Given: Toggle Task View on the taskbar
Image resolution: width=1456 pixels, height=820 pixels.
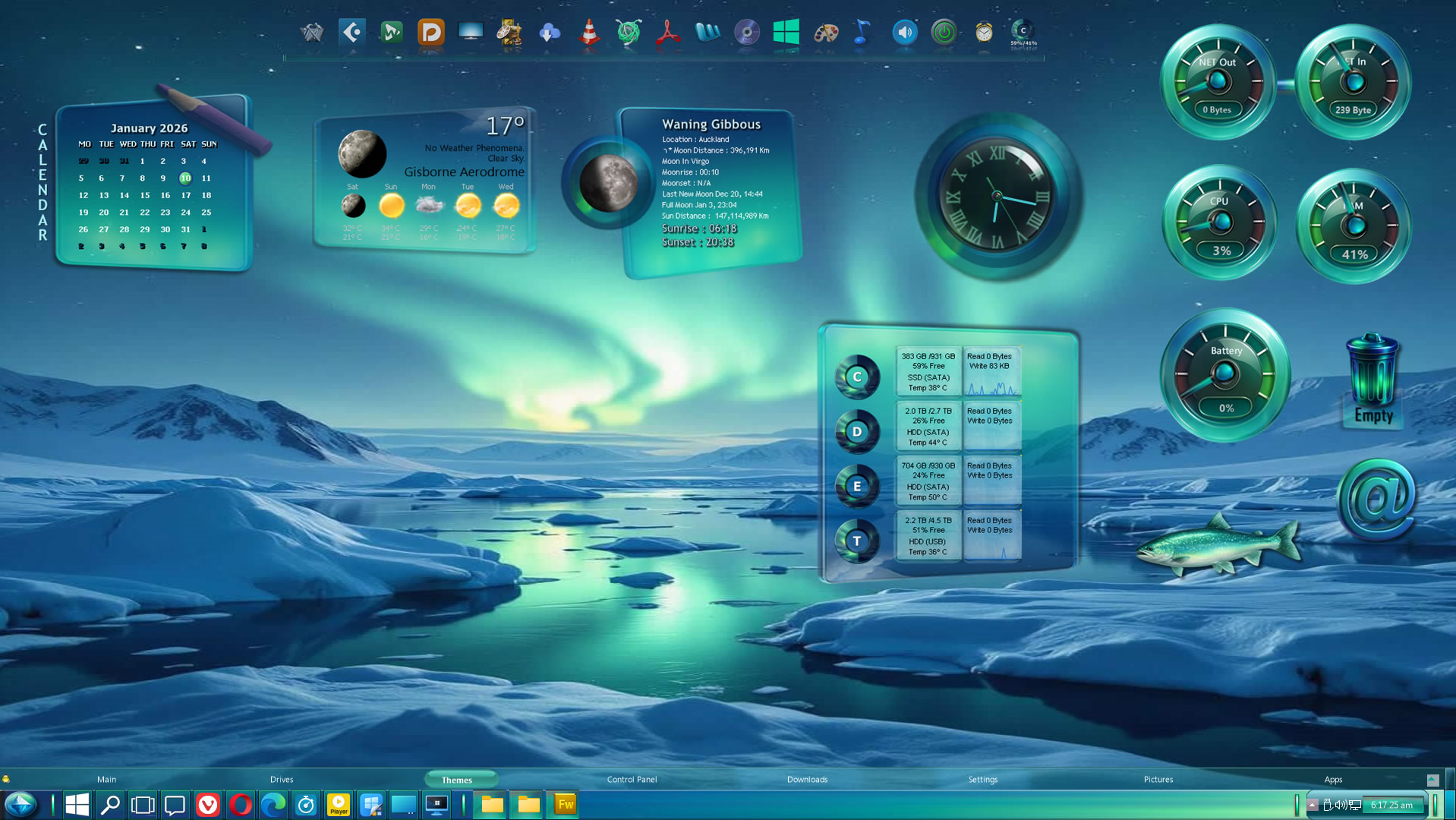Looking at the screenshot, I should (143, 805).
